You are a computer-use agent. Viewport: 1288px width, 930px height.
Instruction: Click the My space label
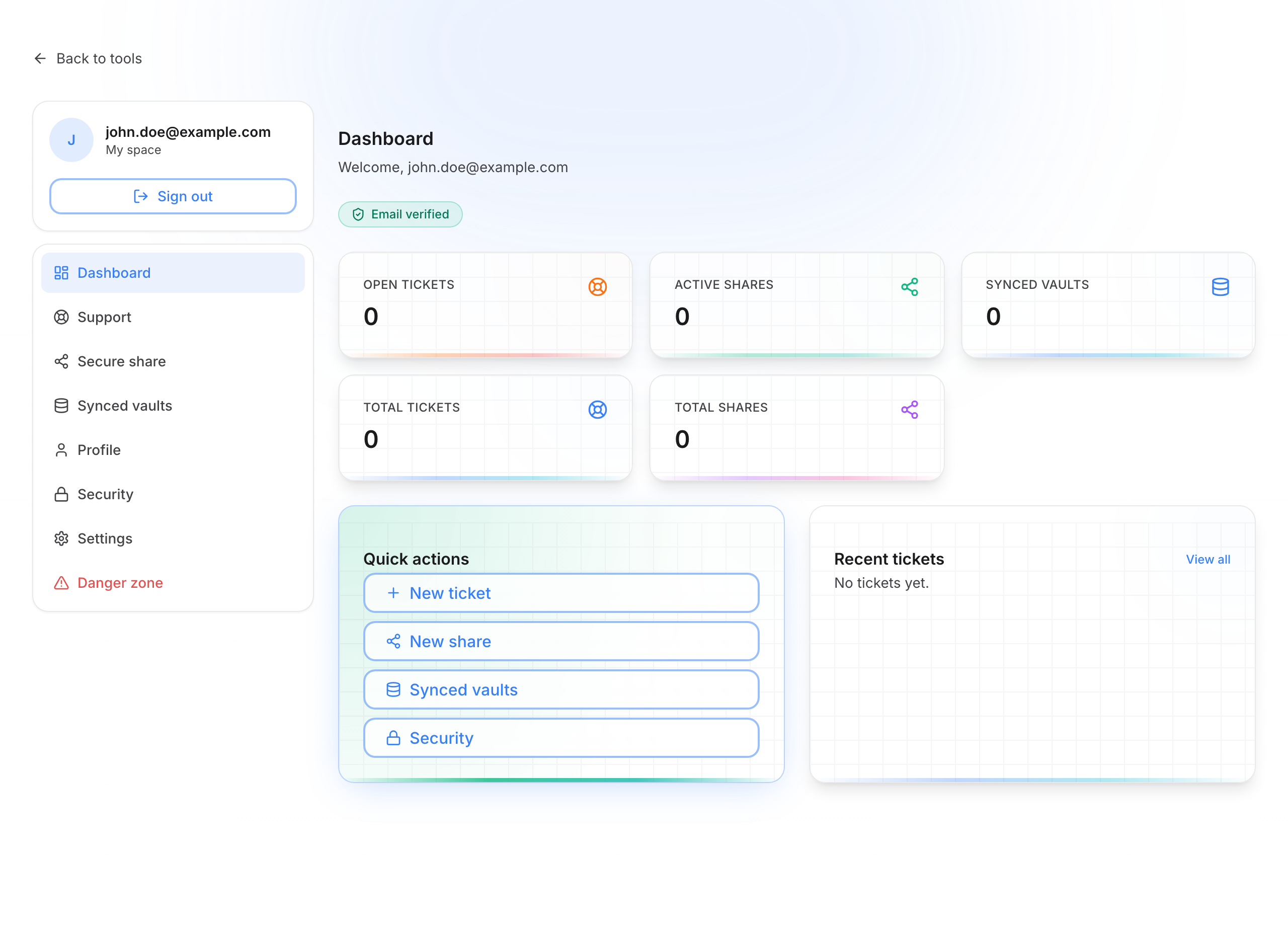tap(133, 150)
